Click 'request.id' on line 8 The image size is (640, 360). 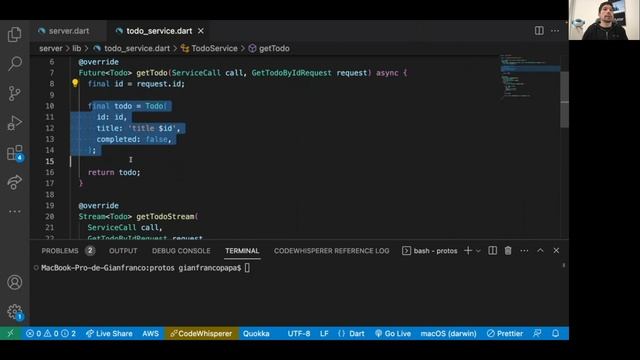coord(159,84)
